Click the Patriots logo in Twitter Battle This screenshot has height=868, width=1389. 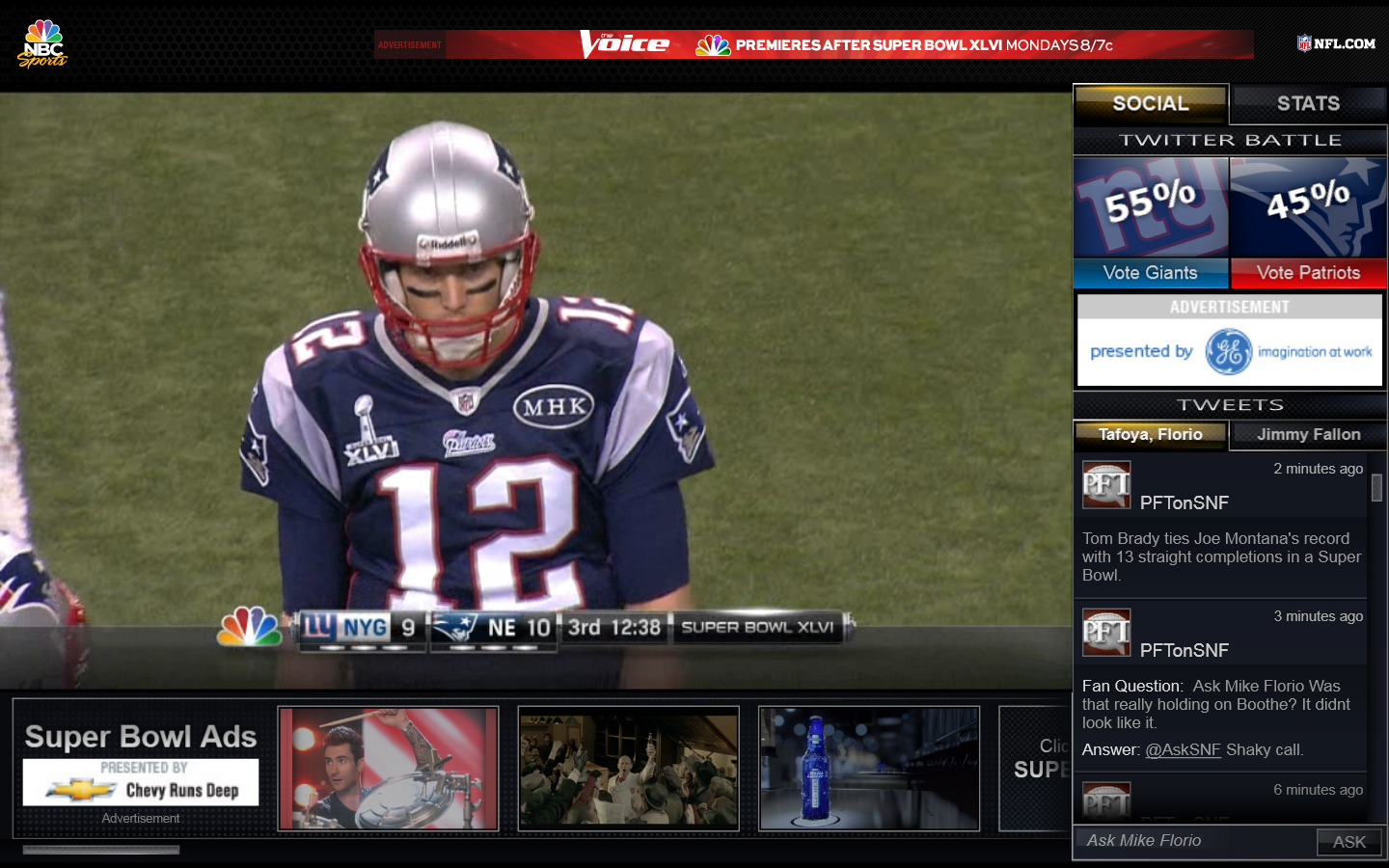(x=1308, y=206)
